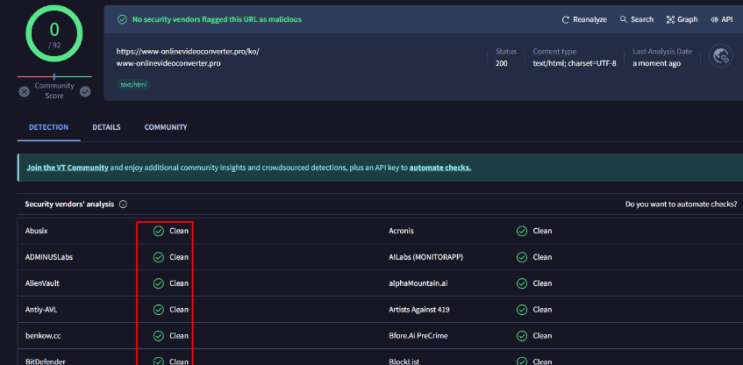
Task: Click the Clean result text for Abusix
Action: [179, 231]
